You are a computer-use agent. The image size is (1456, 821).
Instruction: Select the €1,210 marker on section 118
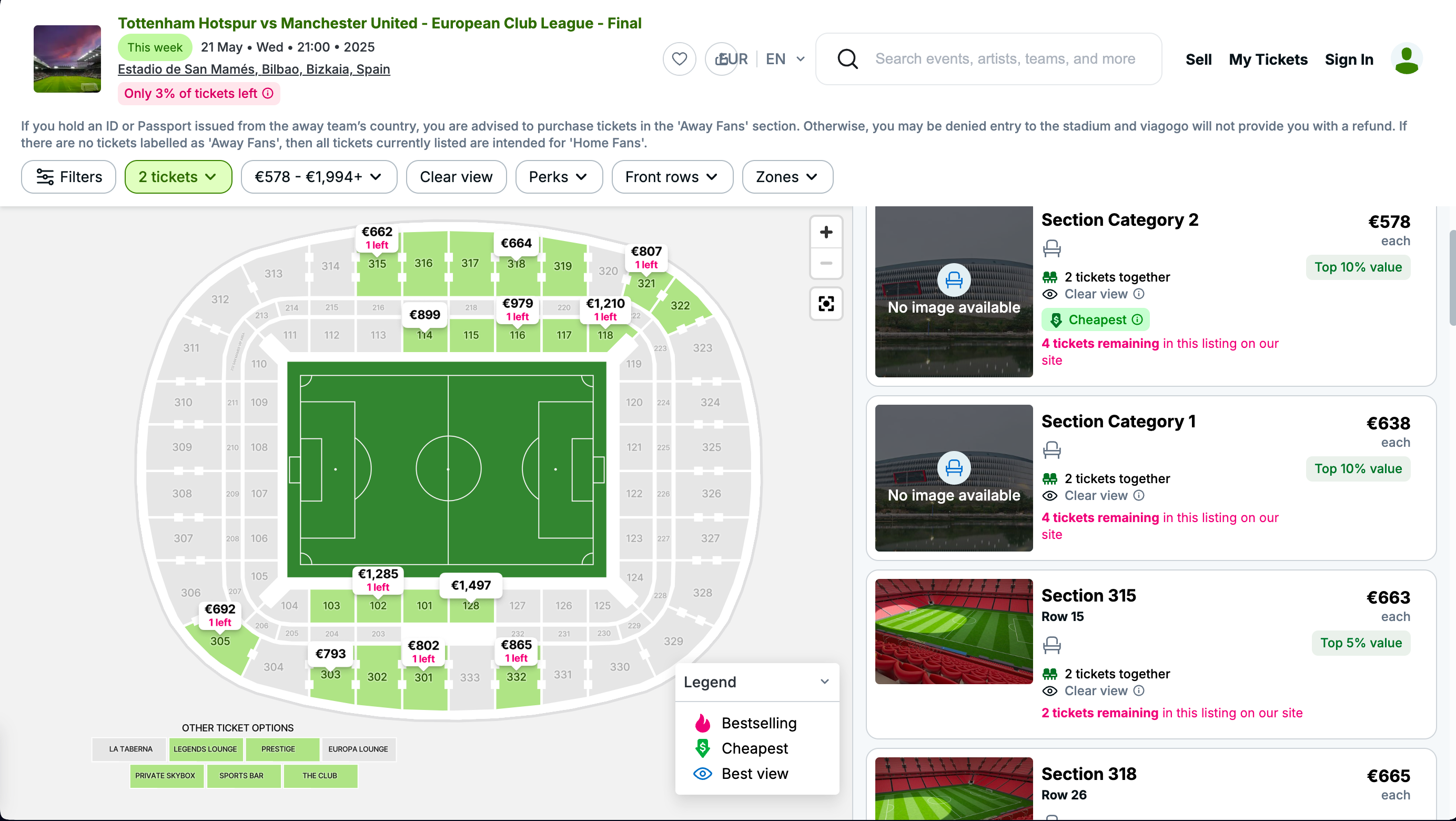click(605, 309)
